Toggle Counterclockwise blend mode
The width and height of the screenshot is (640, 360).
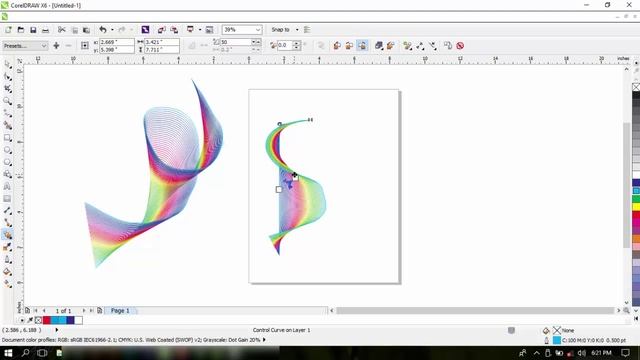pos(362,46)
